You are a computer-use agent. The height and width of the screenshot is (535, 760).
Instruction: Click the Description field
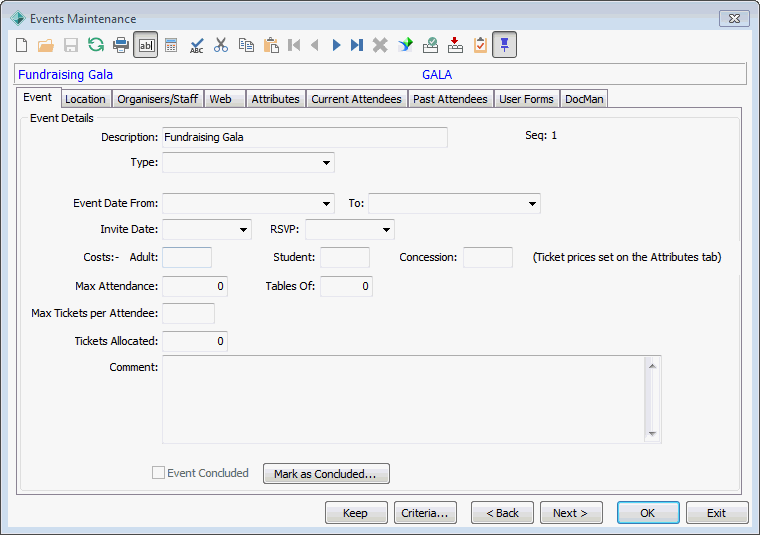tap(305, 138)
